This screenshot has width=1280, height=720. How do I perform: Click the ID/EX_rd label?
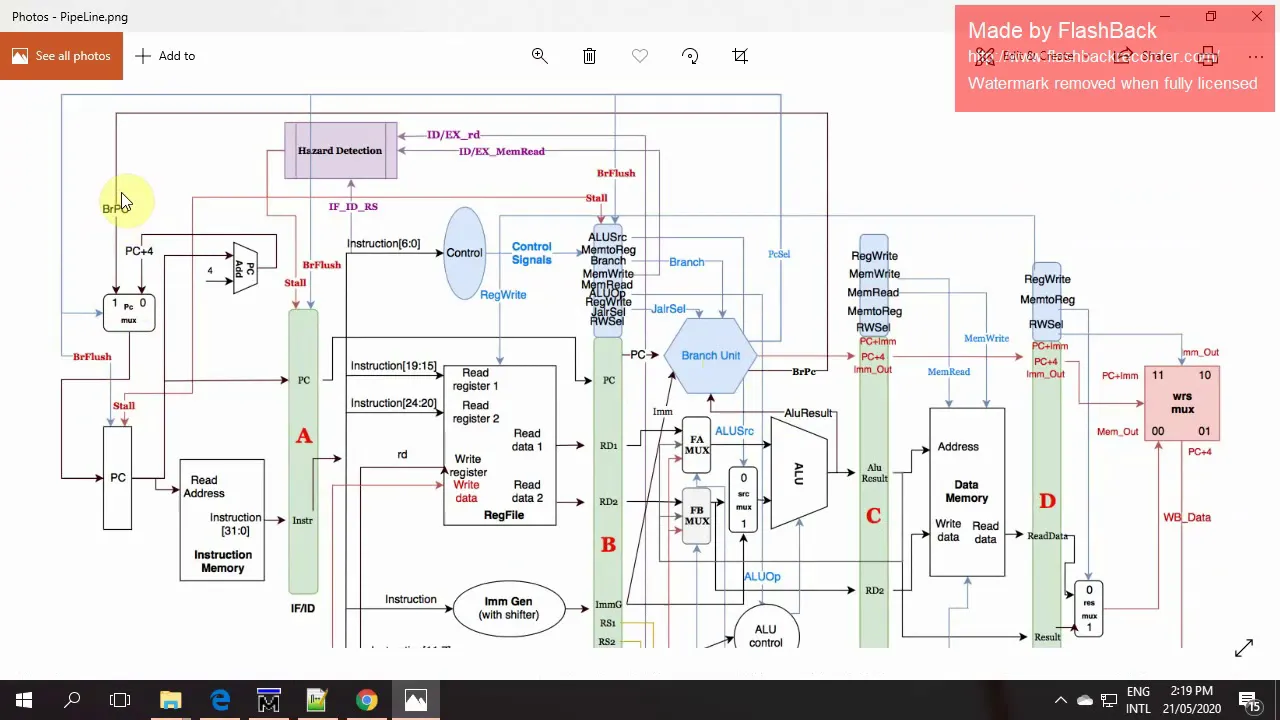coord(453,134)
